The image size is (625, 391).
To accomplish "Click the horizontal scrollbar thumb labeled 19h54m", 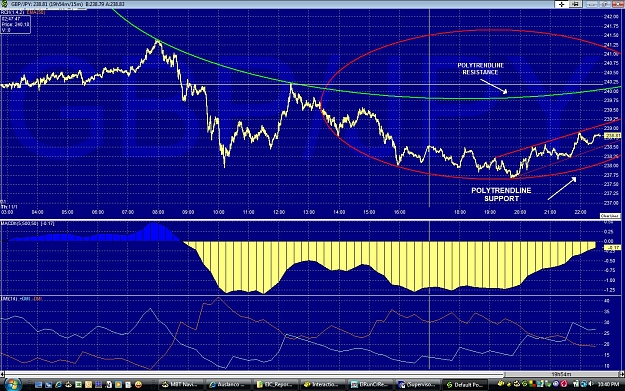I will pos(561,374).
